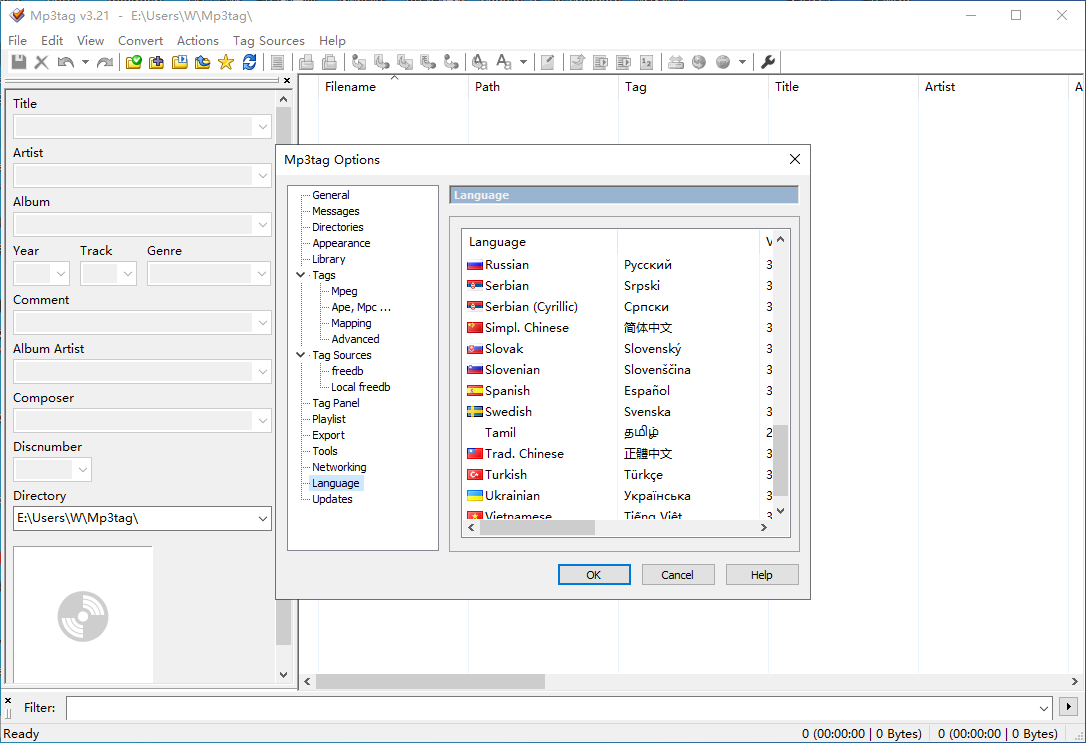The width and height of the screenshot is (1086, 743).
Task: Click the Export toolbar icon
Action: coord(577,62)
